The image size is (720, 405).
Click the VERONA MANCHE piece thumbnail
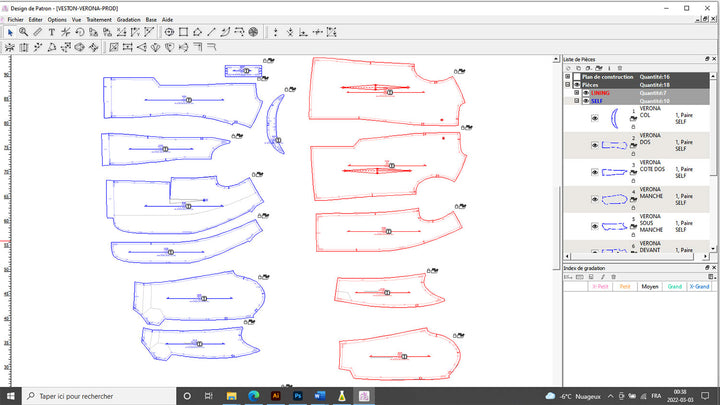click(x=614, y=200)
